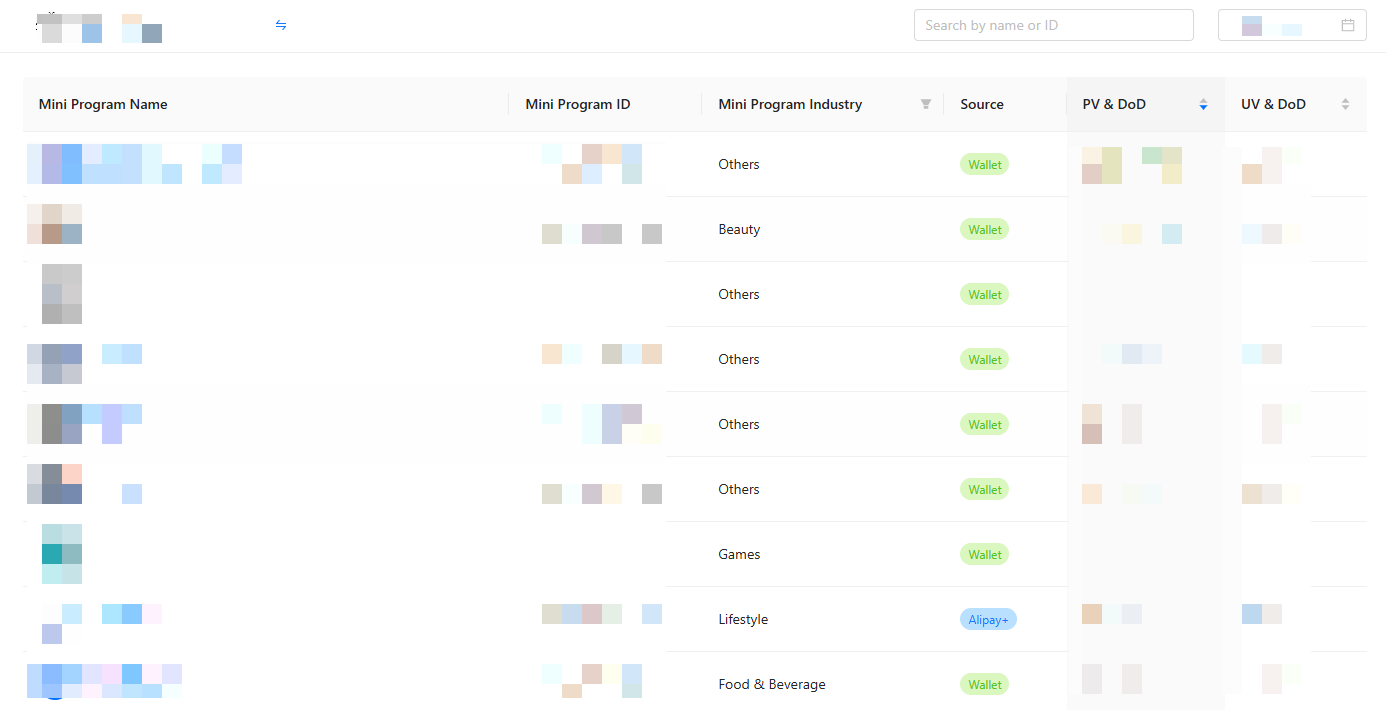The image size is (1386, 710).
Task: Click the Mini Program ID column header
Action: 578,104
